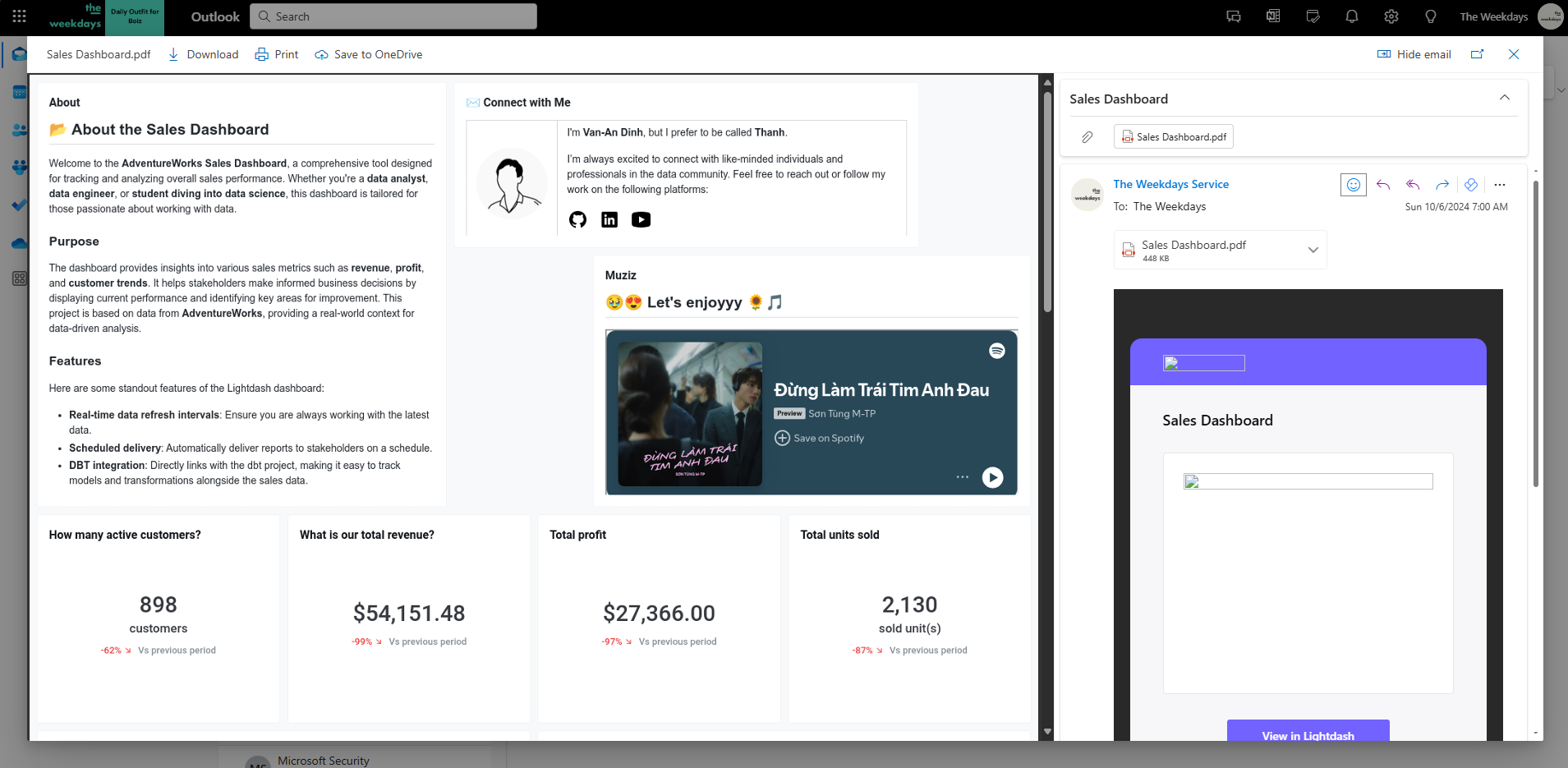Click Microsoft Security in the background mail list
The height and width of the screenshot is (768, 1568).
pyautogui.click(x=324, y=761)
